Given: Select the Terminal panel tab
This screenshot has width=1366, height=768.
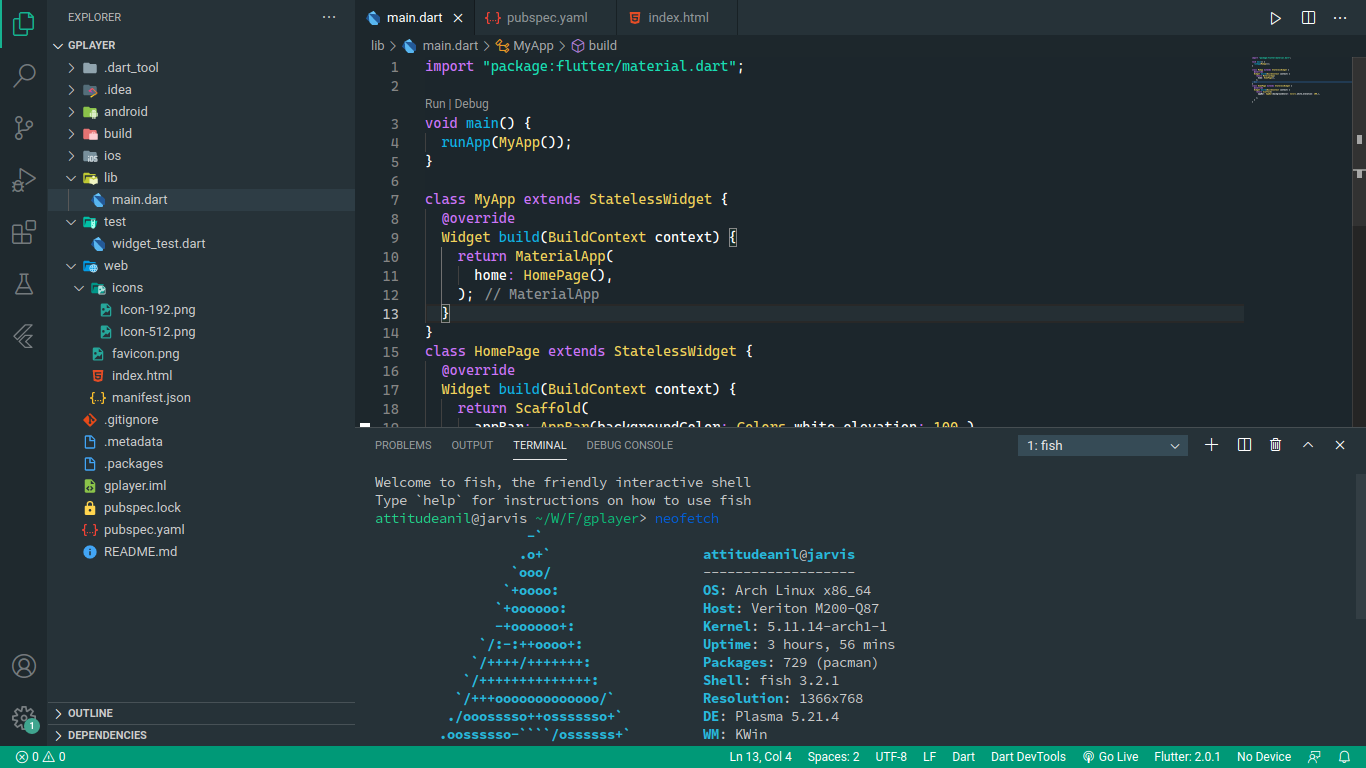Looking at the screenshot, I should click(540, 445).
